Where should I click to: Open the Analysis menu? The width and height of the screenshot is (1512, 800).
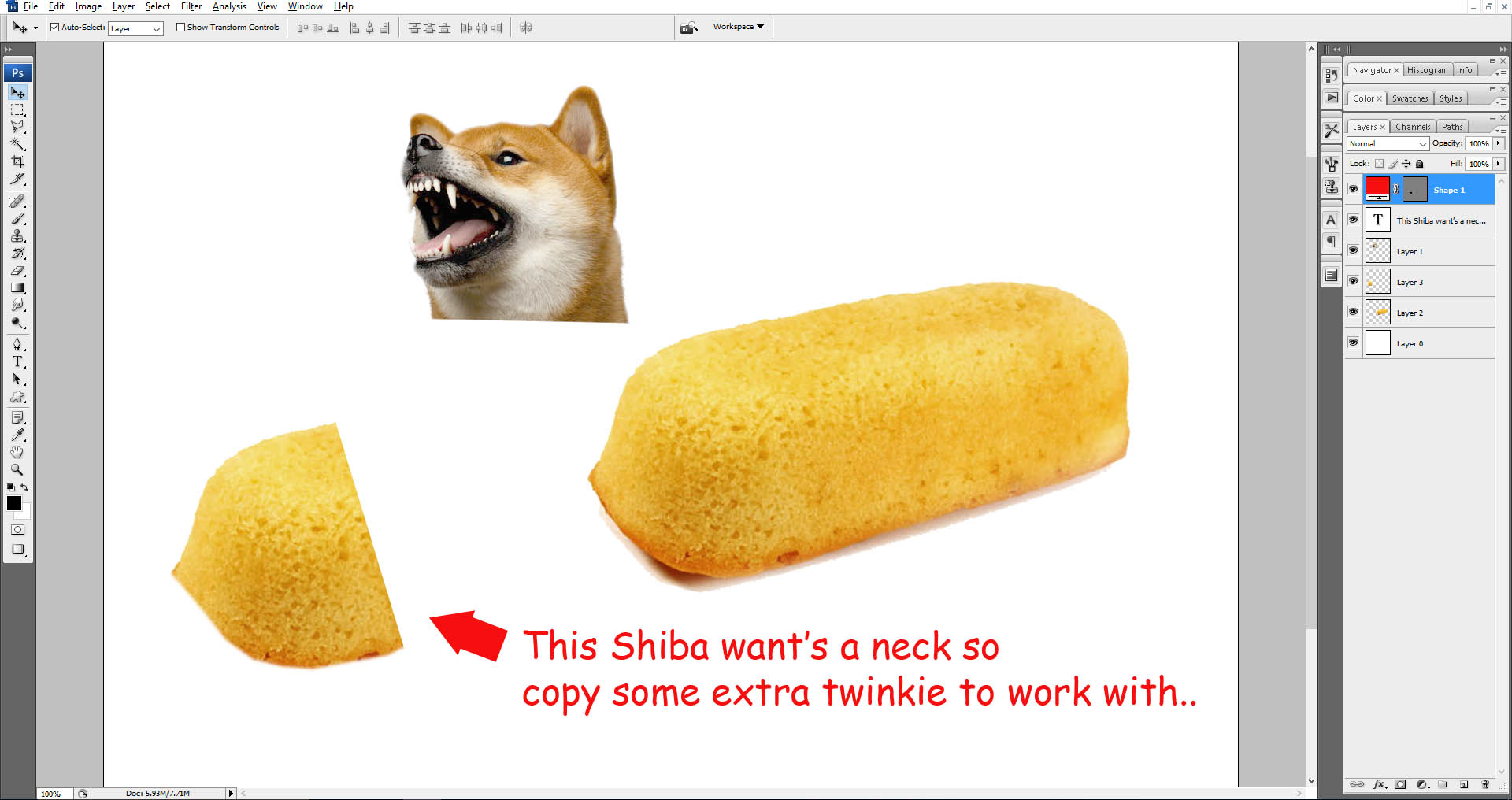pos(229,6)
